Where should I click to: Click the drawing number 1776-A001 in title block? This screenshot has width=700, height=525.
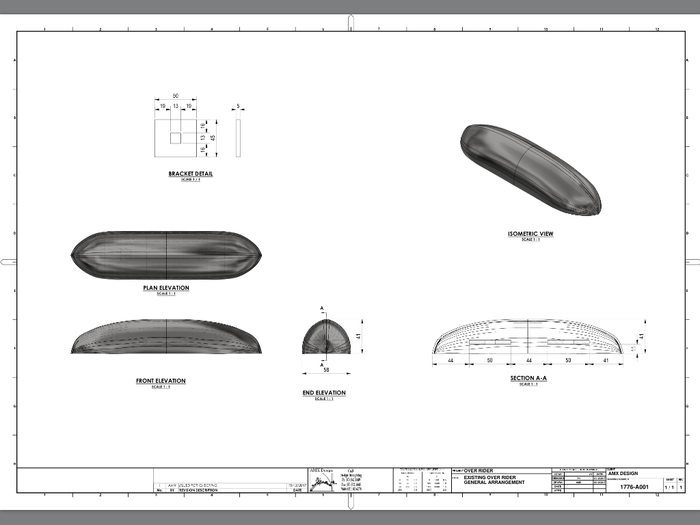634,488
